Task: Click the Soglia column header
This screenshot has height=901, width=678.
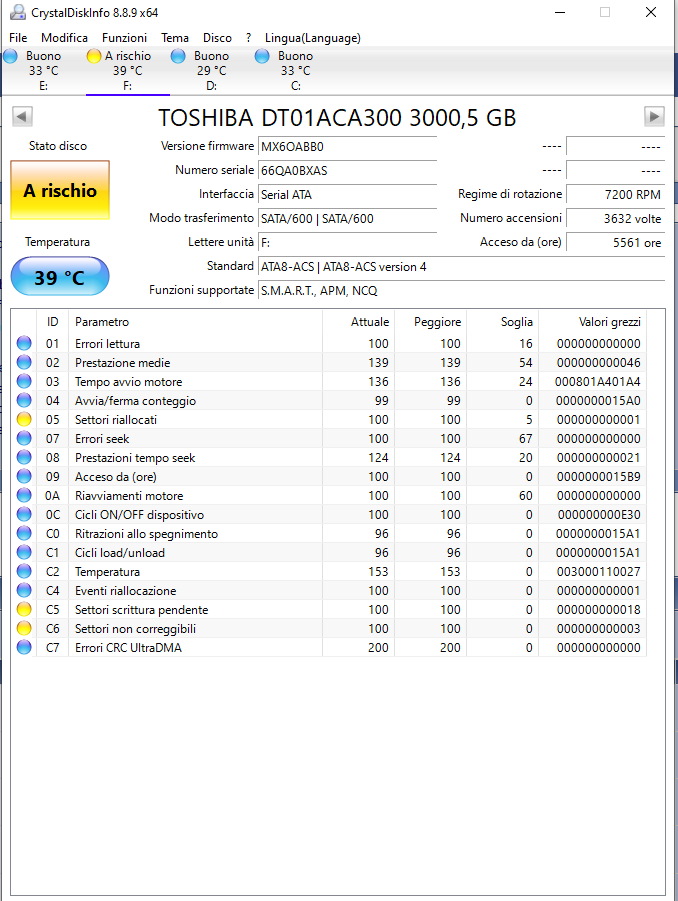Action: pyautogui.click(x=502, y=322)
